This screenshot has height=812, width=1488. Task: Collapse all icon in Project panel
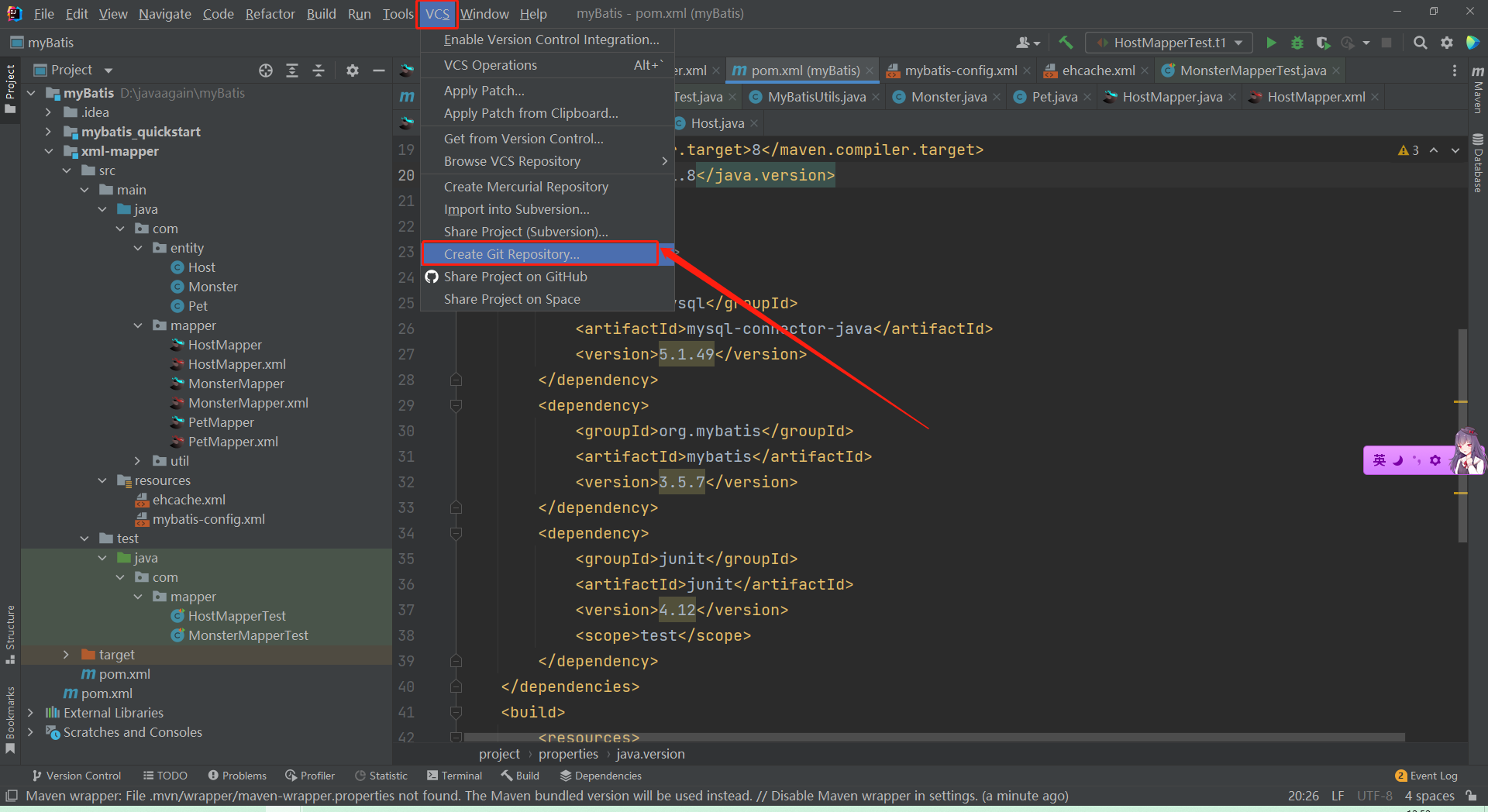pyautogui.click(x=319, y=71)
